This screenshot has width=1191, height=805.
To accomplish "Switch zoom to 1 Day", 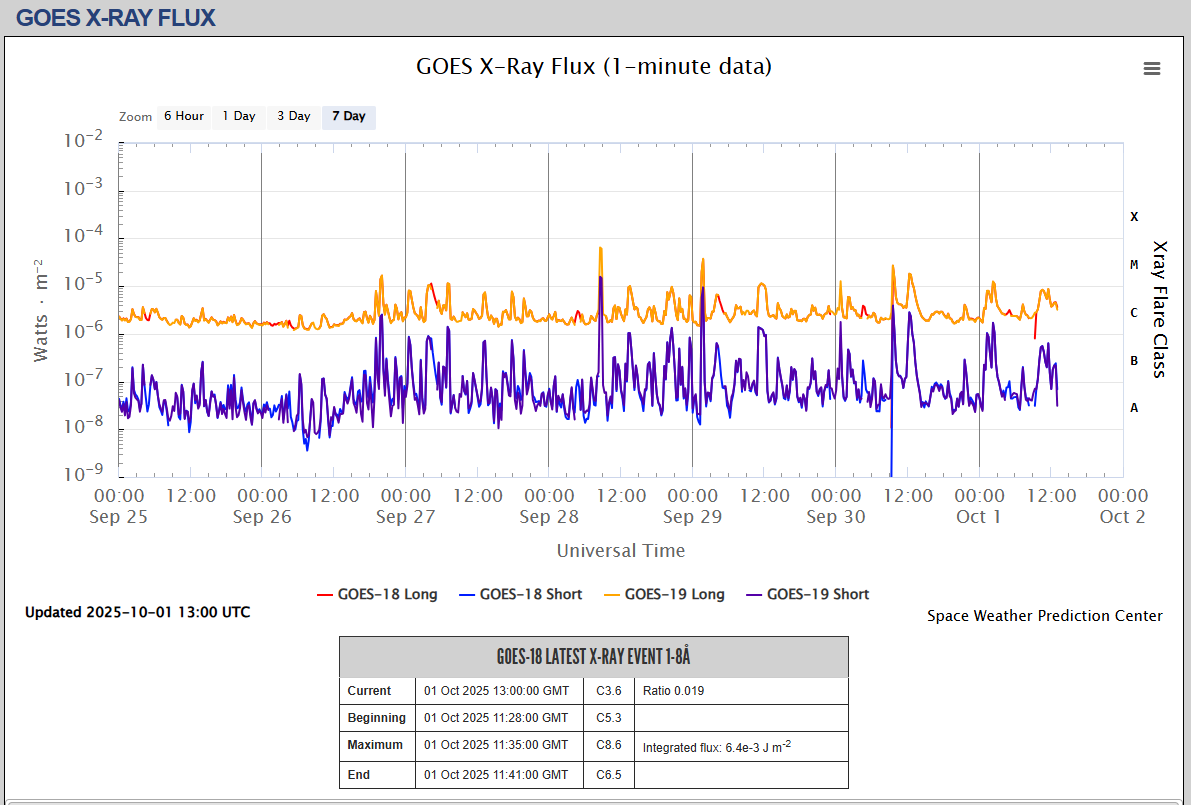I will (239, 116).
